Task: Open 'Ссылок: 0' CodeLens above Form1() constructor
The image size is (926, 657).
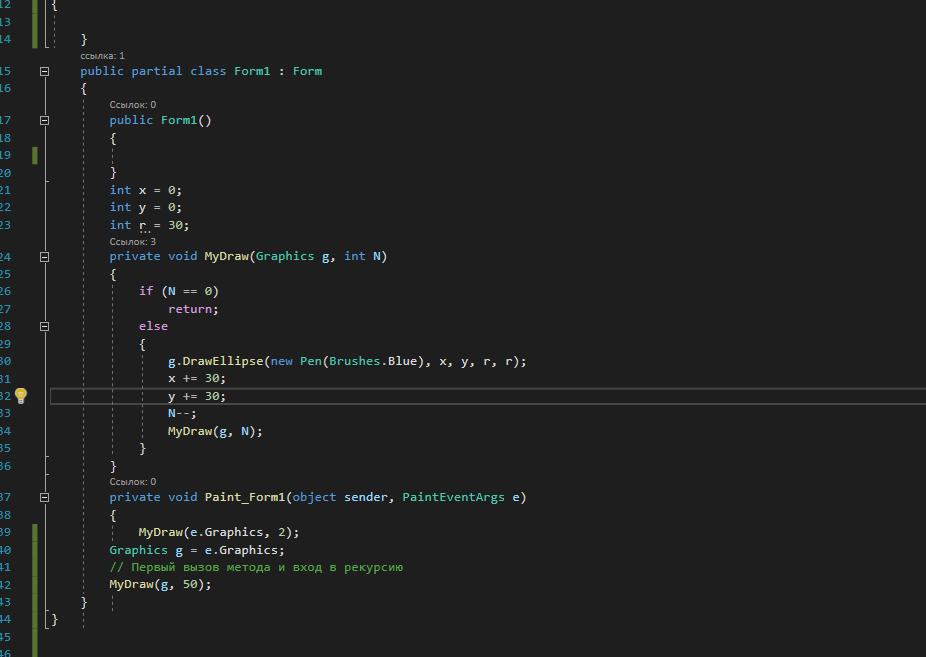Action: click(x=133, y=105)
